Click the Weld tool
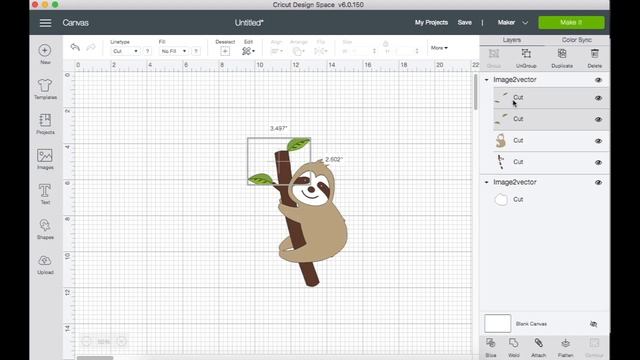Viewport: 640px width, 360px height. click(x=514, y=348)
